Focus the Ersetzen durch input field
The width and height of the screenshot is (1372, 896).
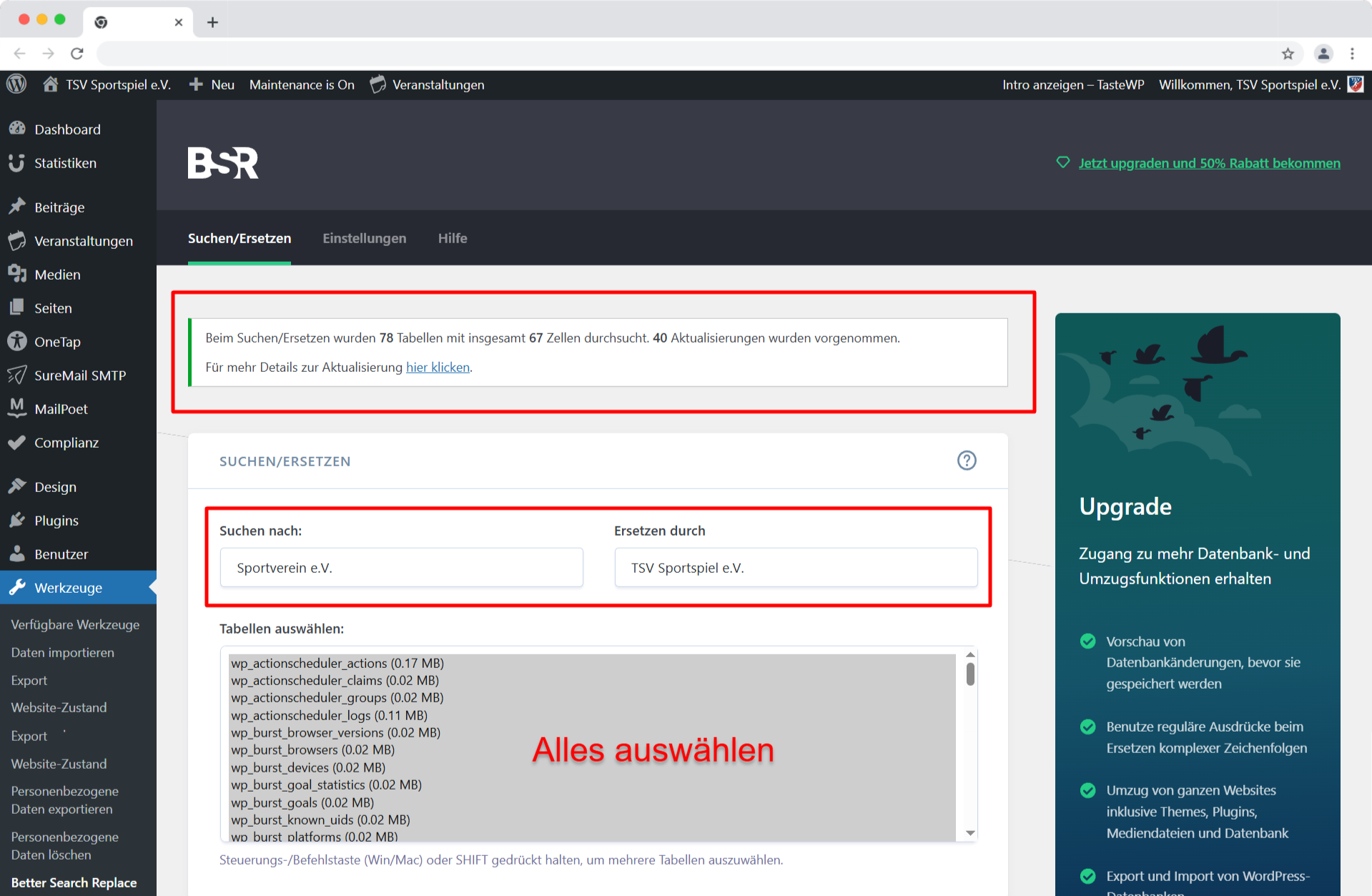pos(796,567)
